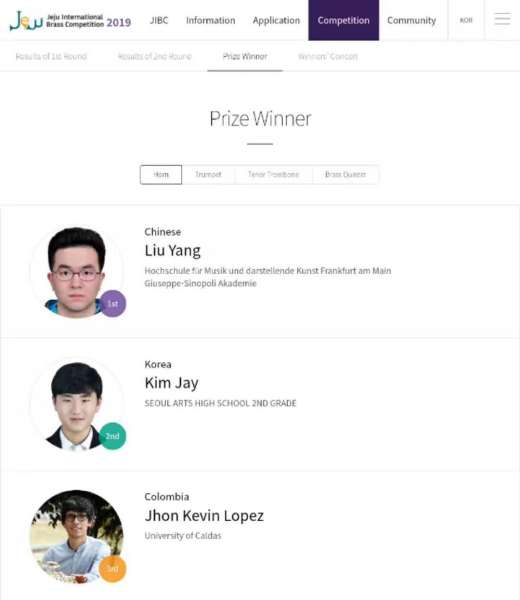Go to Results of 1st Round tab
Image resolution: width=520 pixels, height=600 pixels.
click(x=51, y=57)
